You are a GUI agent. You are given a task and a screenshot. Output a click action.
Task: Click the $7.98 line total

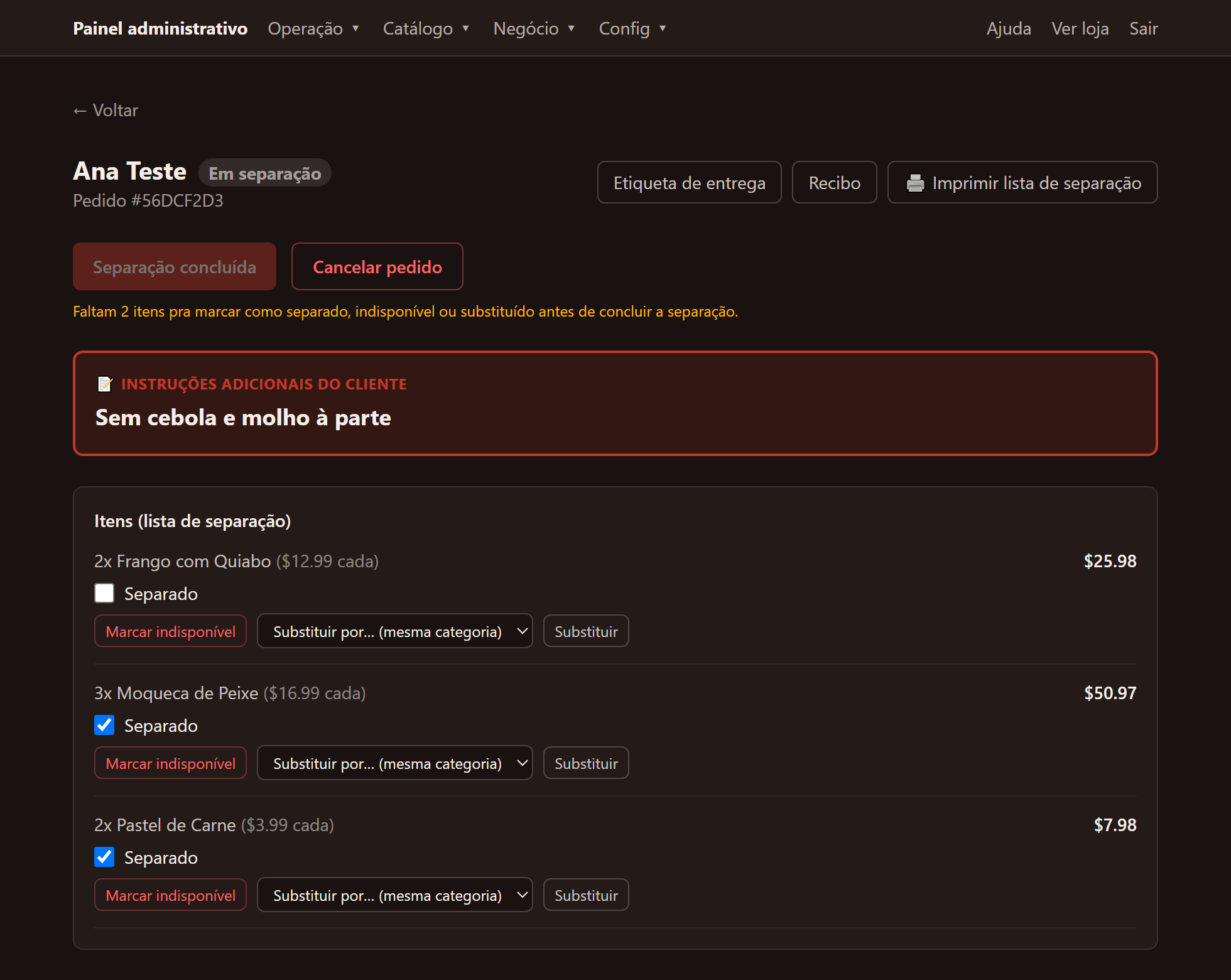pos(1115,825)
